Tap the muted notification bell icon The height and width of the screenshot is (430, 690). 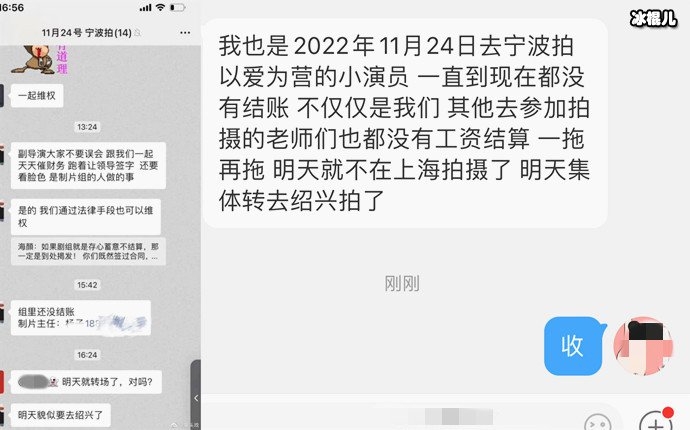138,33
